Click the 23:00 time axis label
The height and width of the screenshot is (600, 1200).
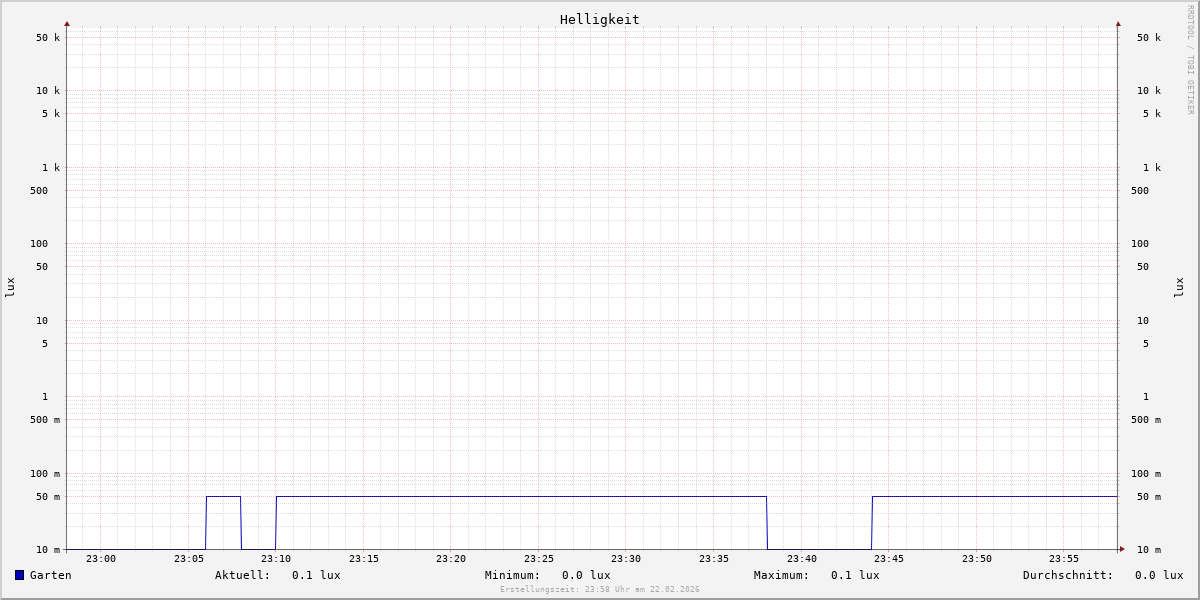(101, 559)
